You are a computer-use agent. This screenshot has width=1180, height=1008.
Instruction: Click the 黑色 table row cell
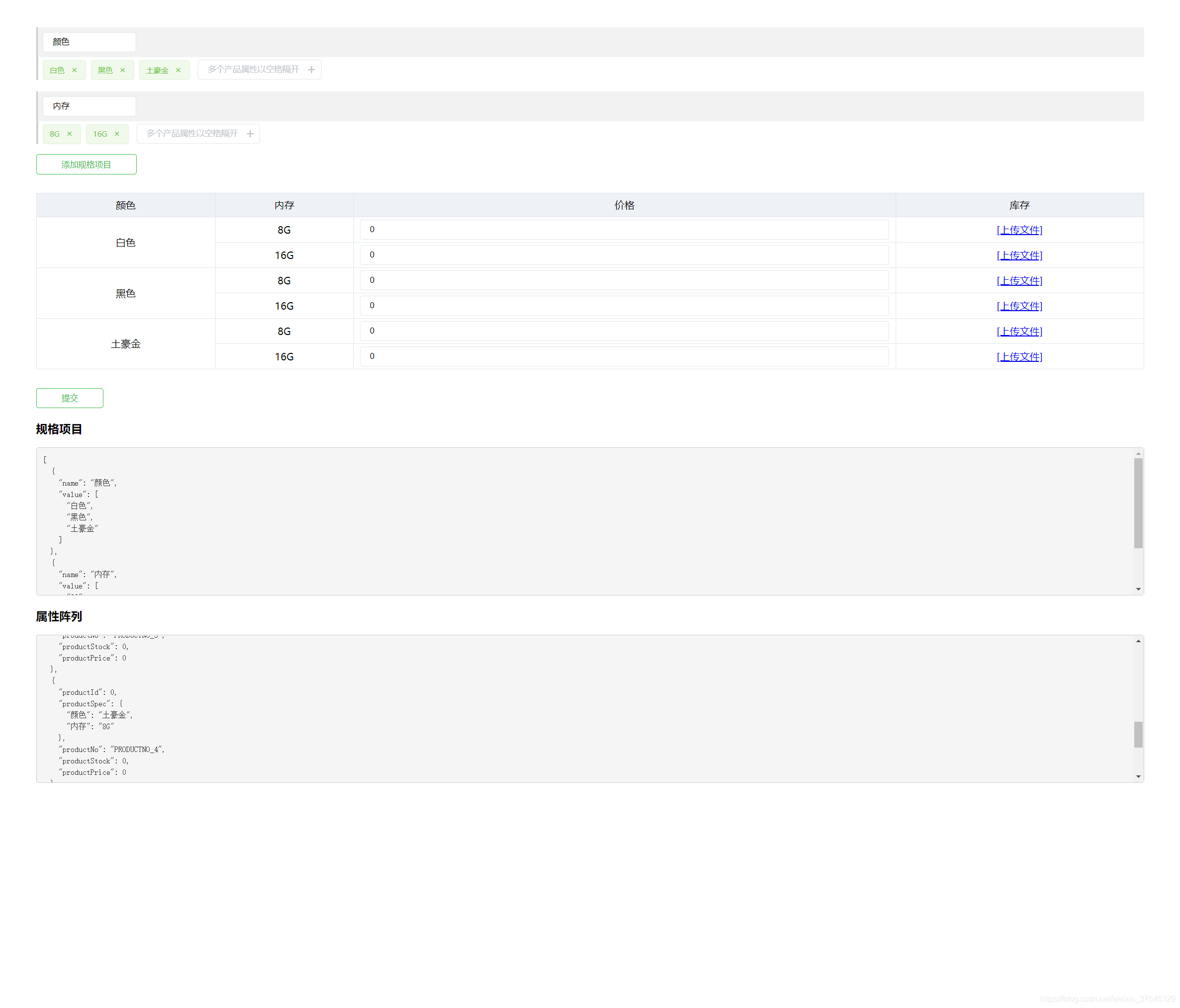(x=126, y=293)
